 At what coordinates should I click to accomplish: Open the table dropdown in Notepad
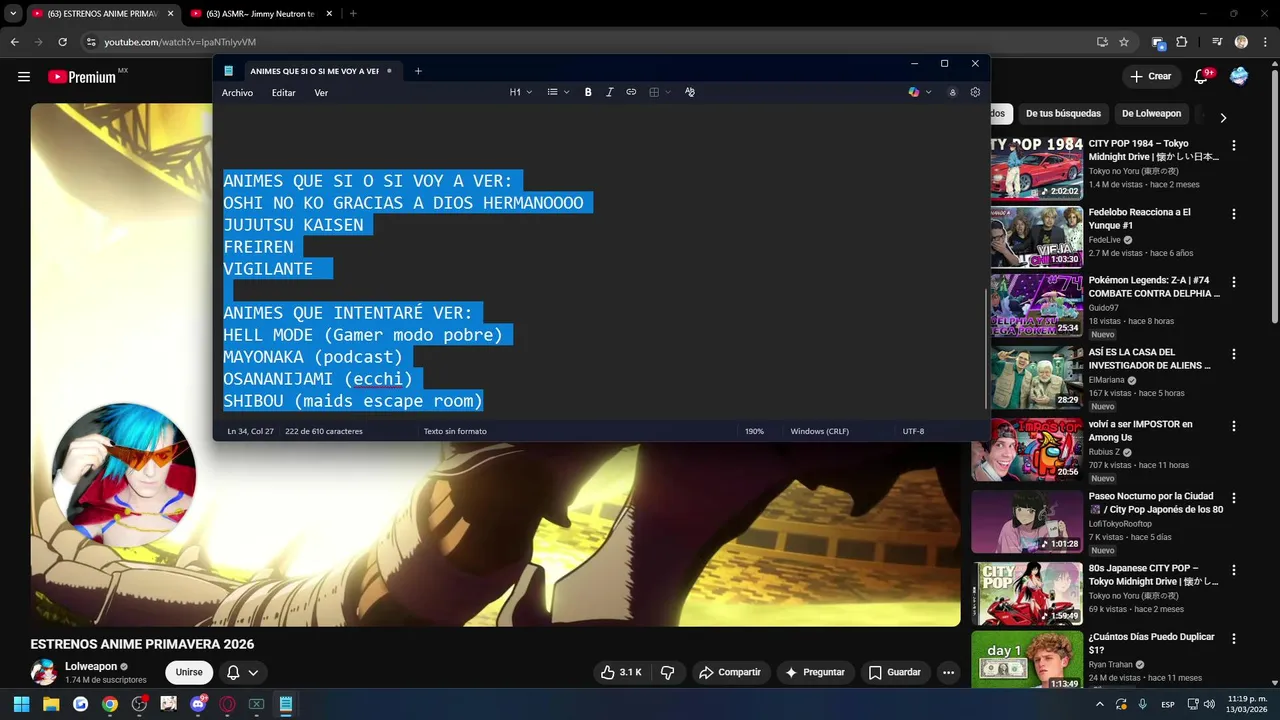pos(660,92)
